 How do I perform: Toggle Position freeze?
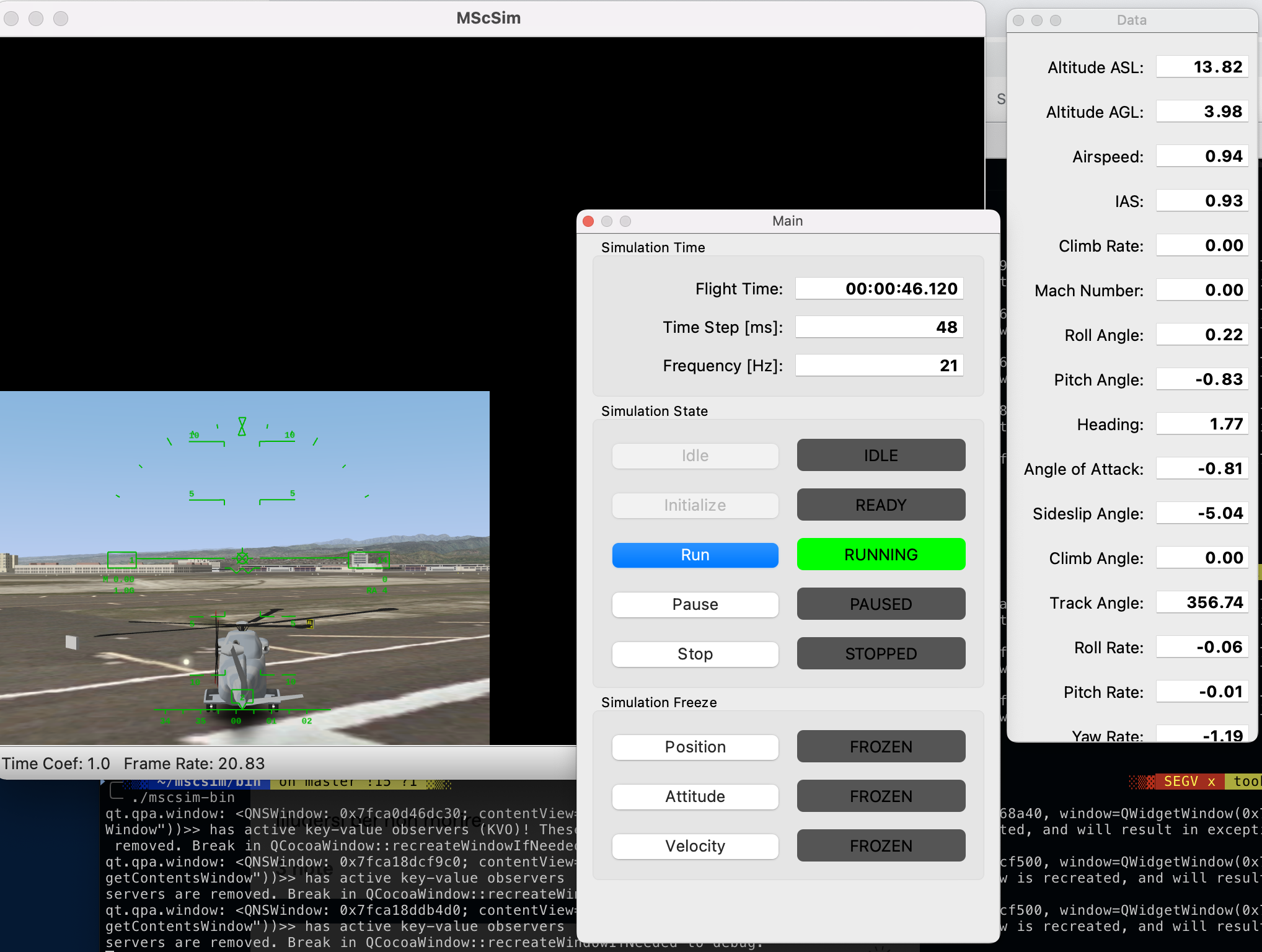(695, 747)
